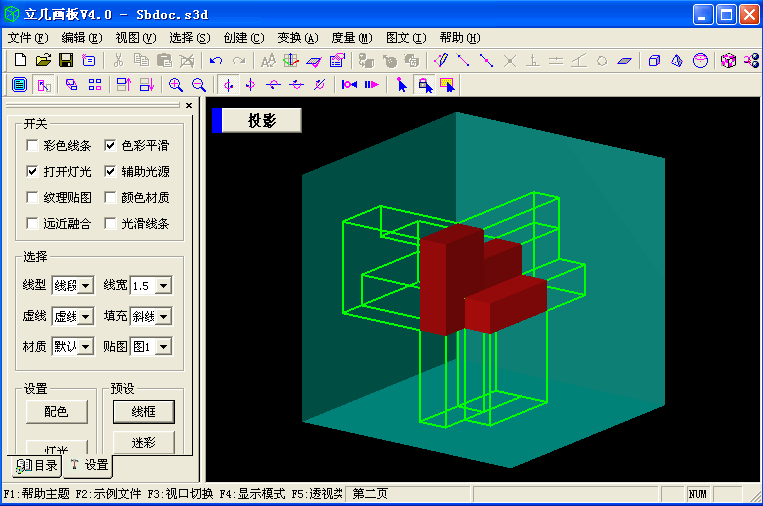Open the 选择(S) menu
Screen dimensions: 763x506
click(190, 38)
